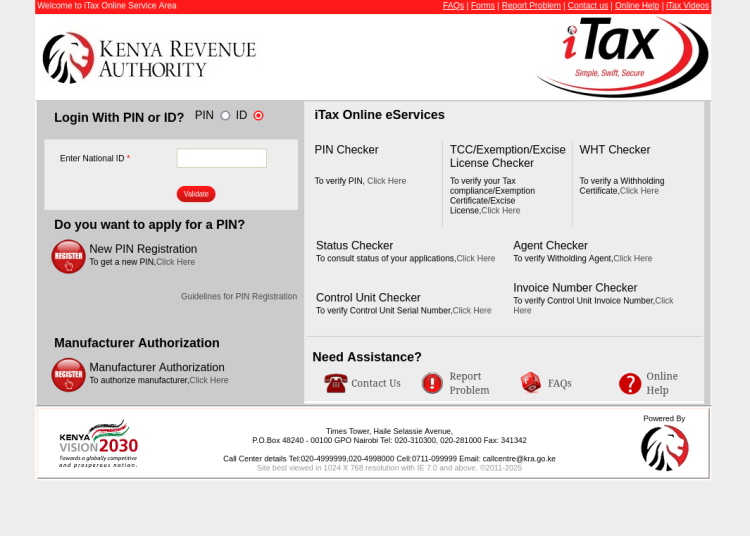Click the Status Checker heading
Viewport: 750px width, 536px height.
point(354,245)
